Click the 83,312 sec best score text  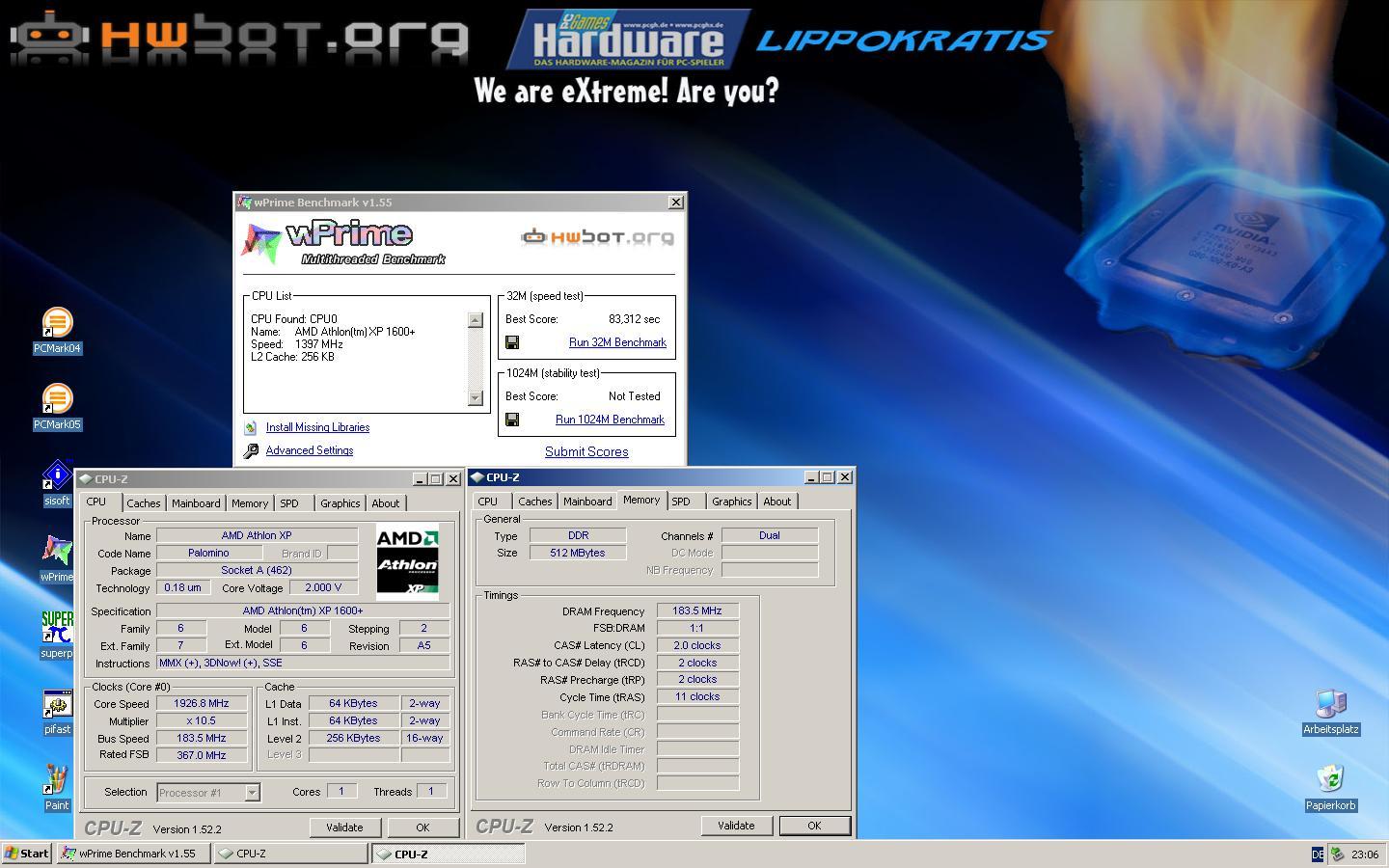coord(635,319)
